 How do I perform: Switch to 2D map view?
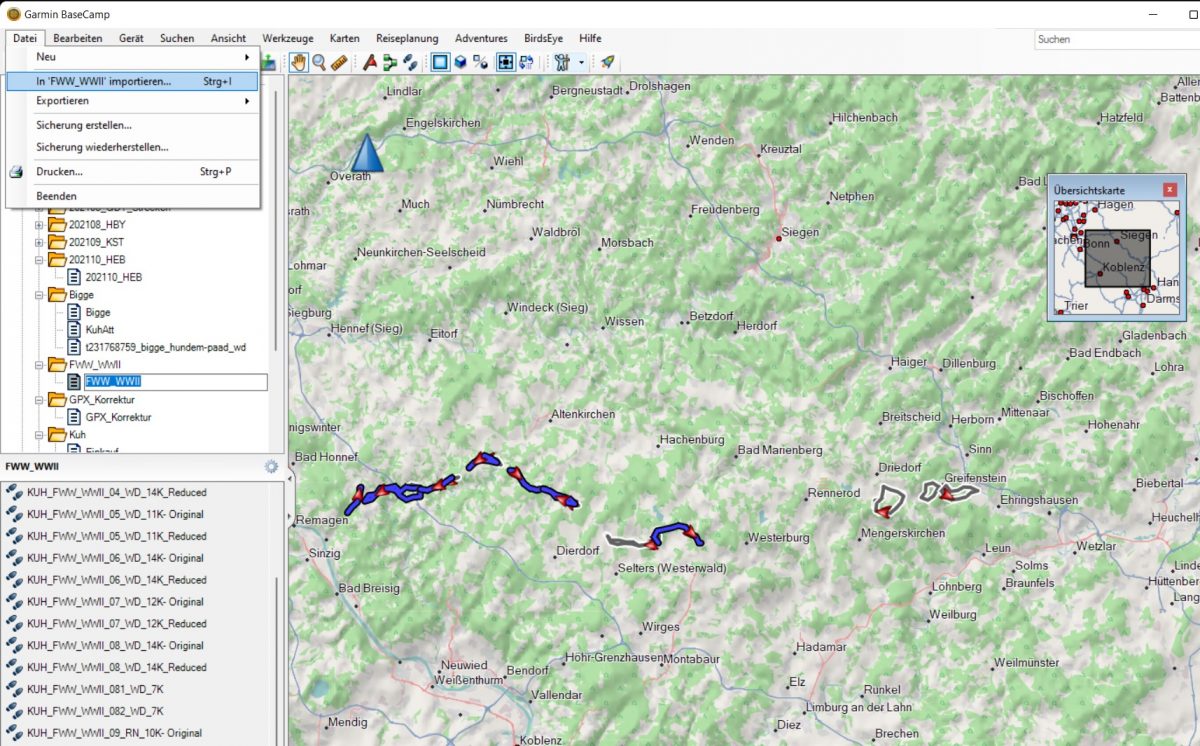click(440, 62)
